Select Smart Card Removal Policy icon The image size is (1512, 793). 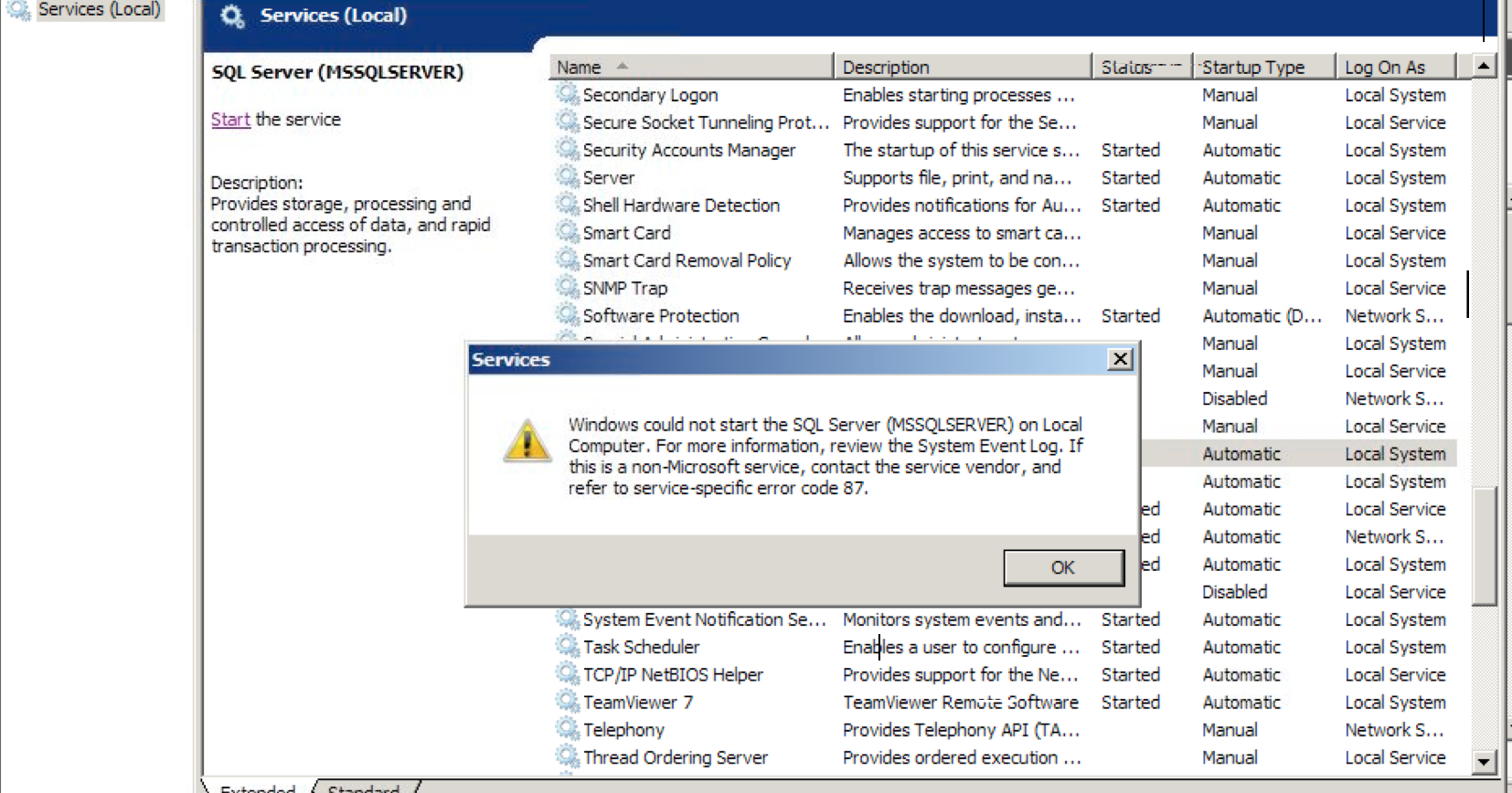pyautogui.click(x=568, y=259)
